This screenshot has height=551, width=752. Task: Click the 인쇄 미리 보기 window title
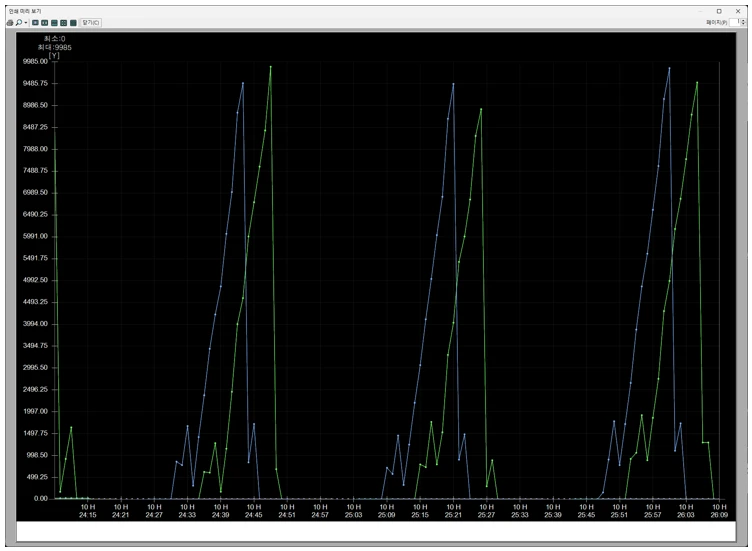pos(25,11)
